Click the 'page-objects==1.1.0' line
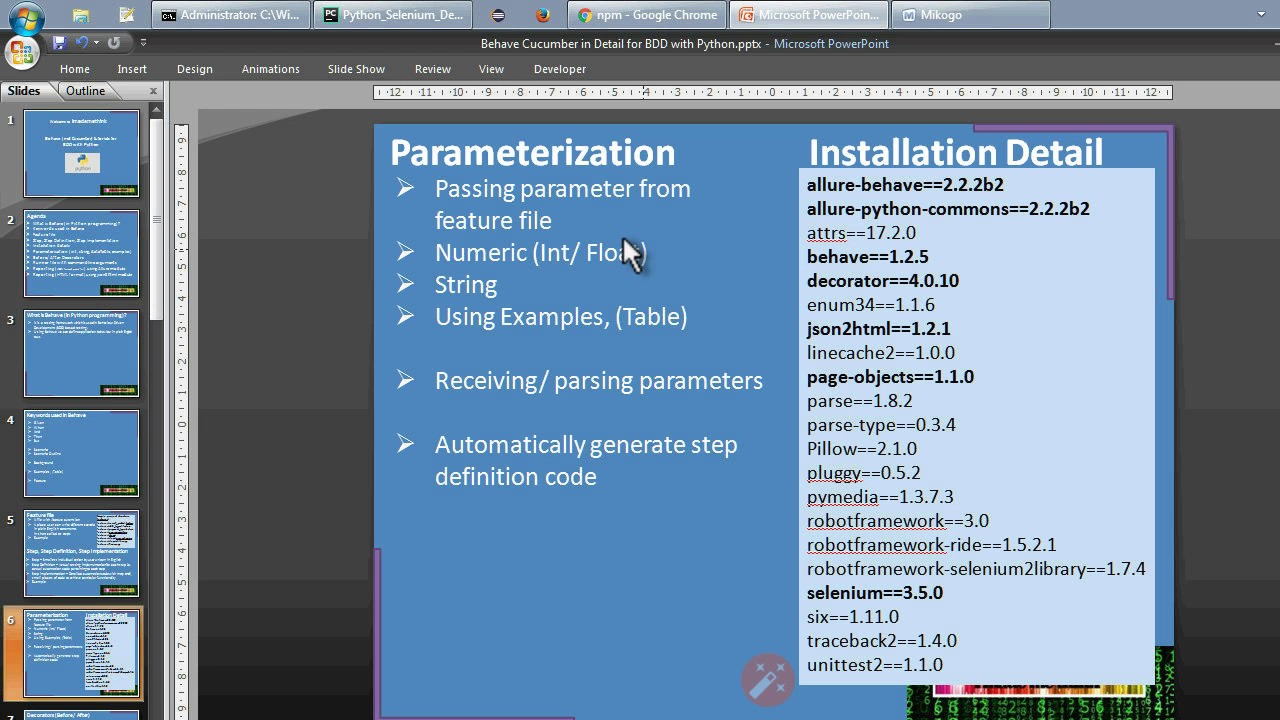 click(x=890, y=377)
